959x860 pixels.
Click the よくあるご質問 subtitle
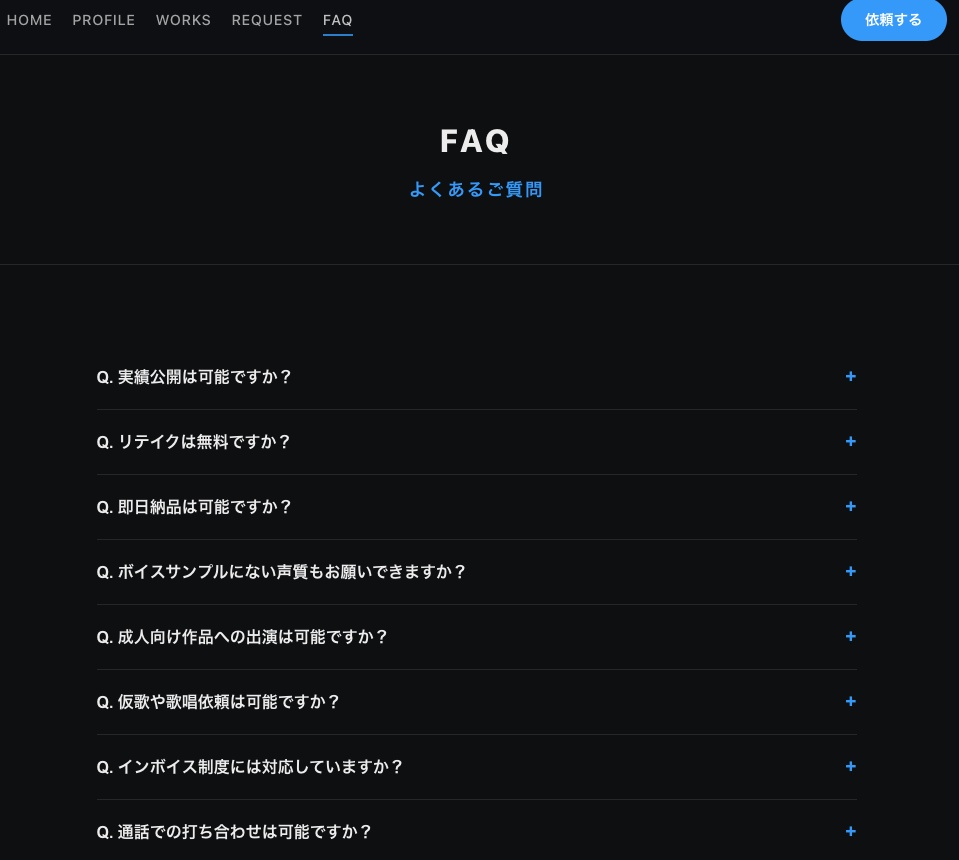(x=477, y=189)
